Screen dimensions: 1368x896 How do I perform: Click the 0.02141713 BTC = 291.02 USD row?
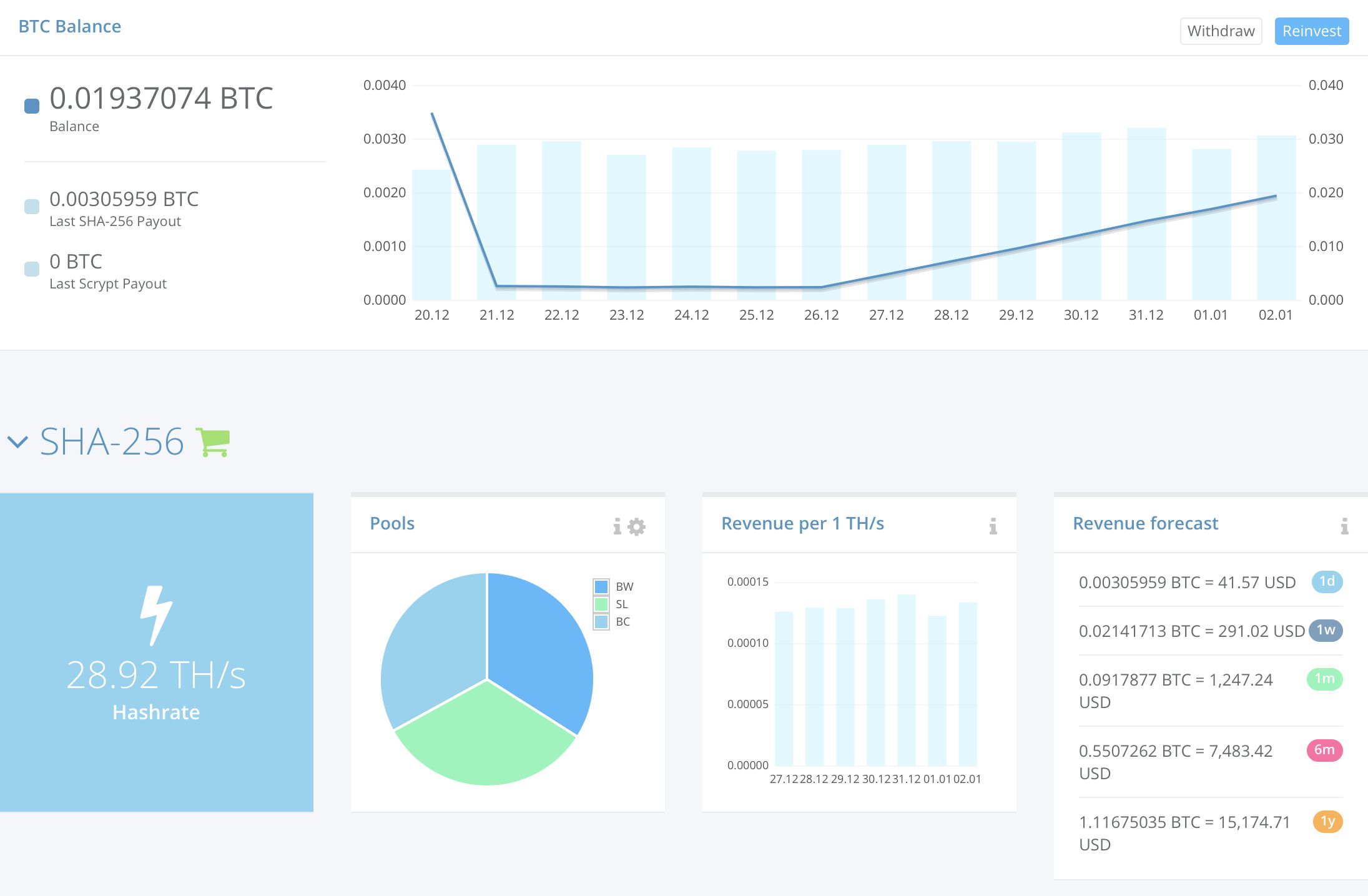click(x=1211, y=631)
